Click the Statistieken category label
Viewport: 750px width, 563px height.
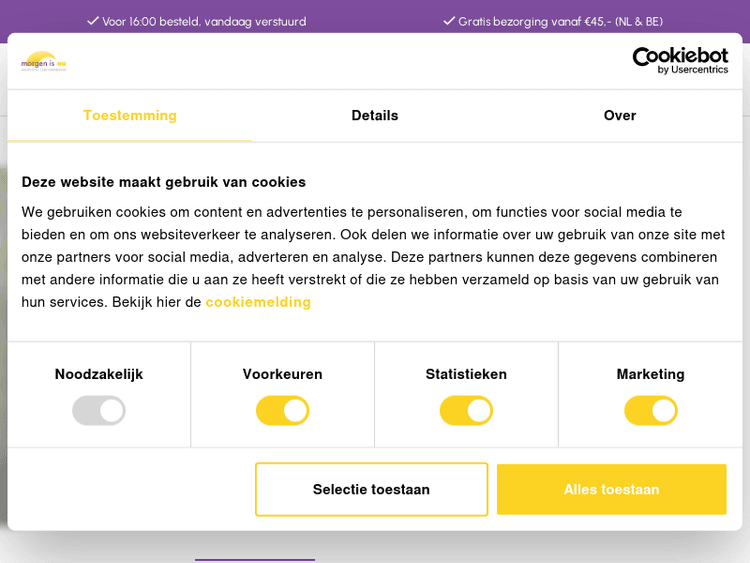(466, 374)
